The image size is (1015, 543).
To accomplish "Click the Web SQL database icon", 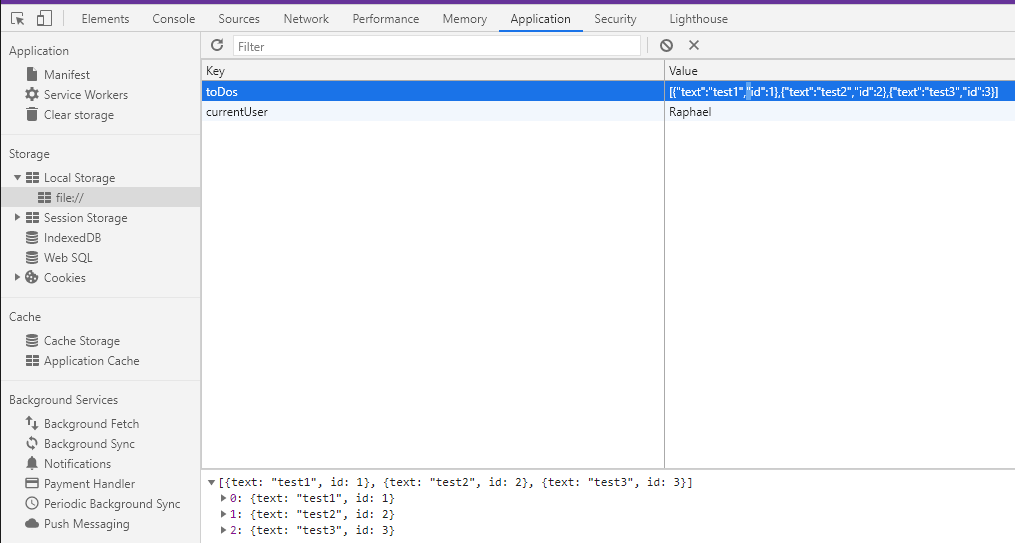I will (x=32, y=258).
